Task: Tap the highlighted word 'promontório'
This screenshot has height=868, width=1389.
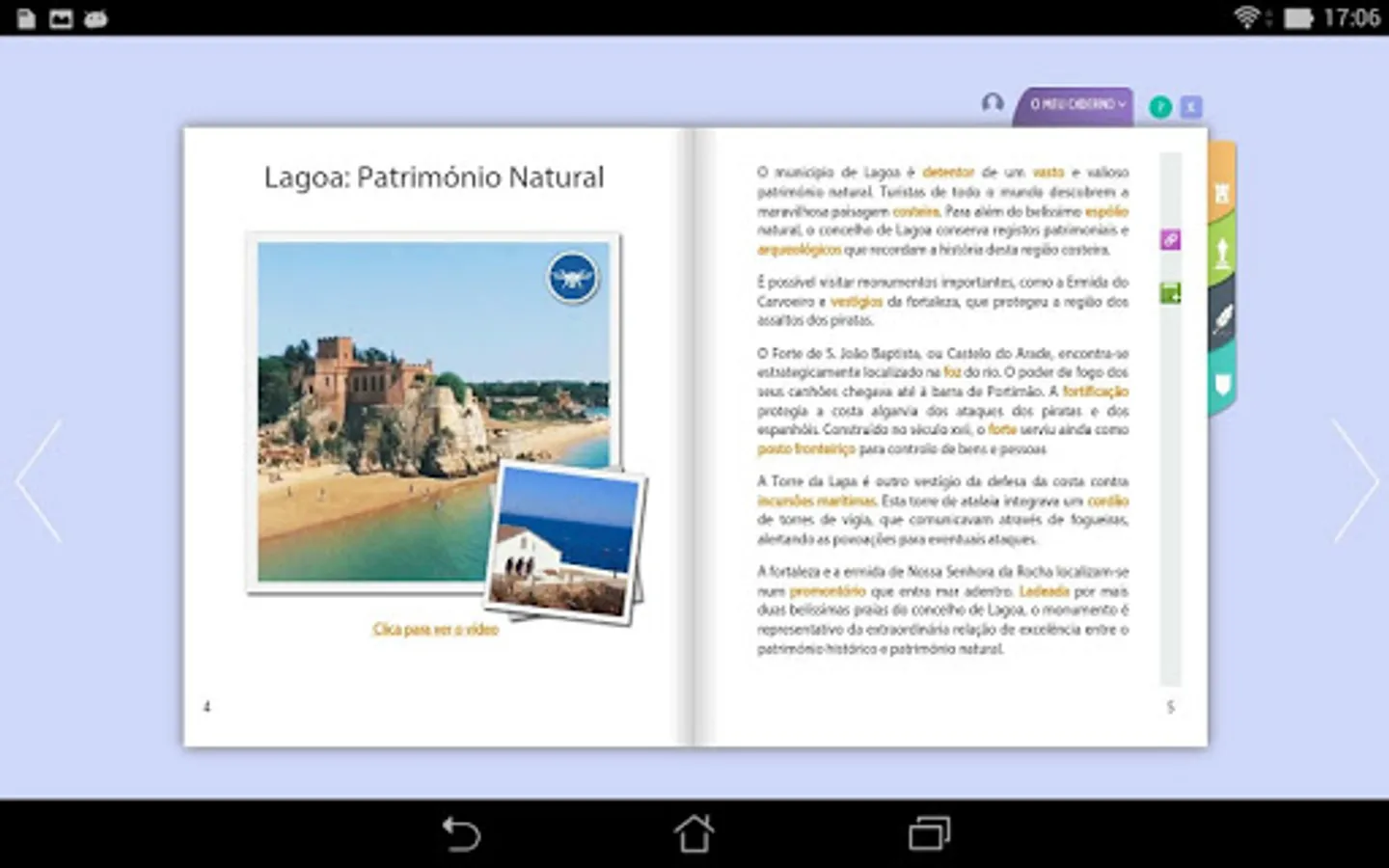Action: [828, 591]
